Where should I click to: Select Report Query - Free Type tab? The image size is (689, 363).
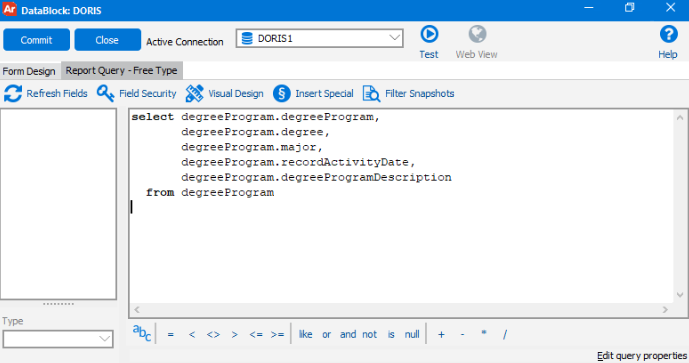coord(121,71)
